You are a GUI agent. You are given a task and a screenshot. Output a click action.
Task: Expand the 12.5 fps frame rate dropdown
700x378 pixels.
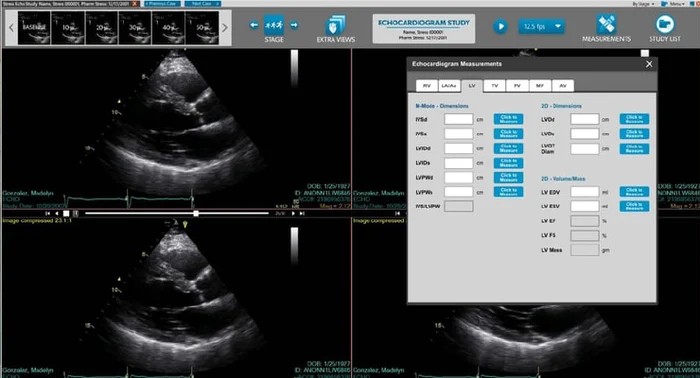pos(542,26)
